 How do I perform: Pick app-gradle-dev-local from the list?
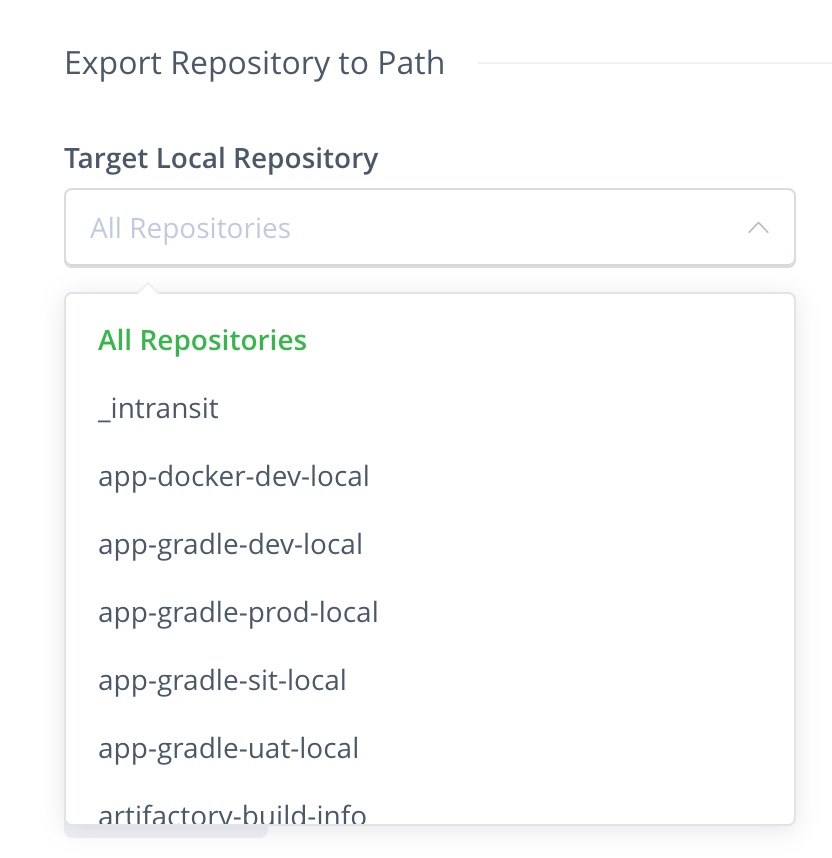click(230, 545)
